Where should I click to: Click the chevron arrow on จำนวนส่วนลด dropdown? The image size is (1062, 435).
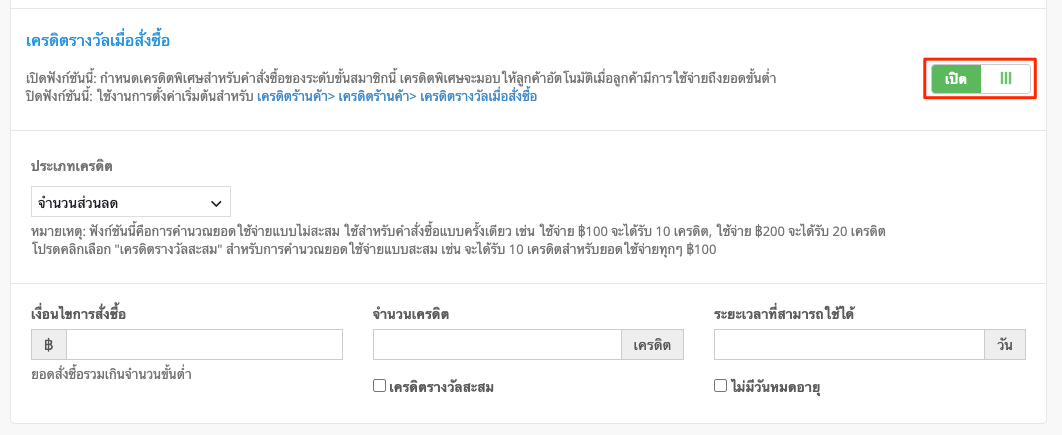pyautogui.click(x=216, y=203)
